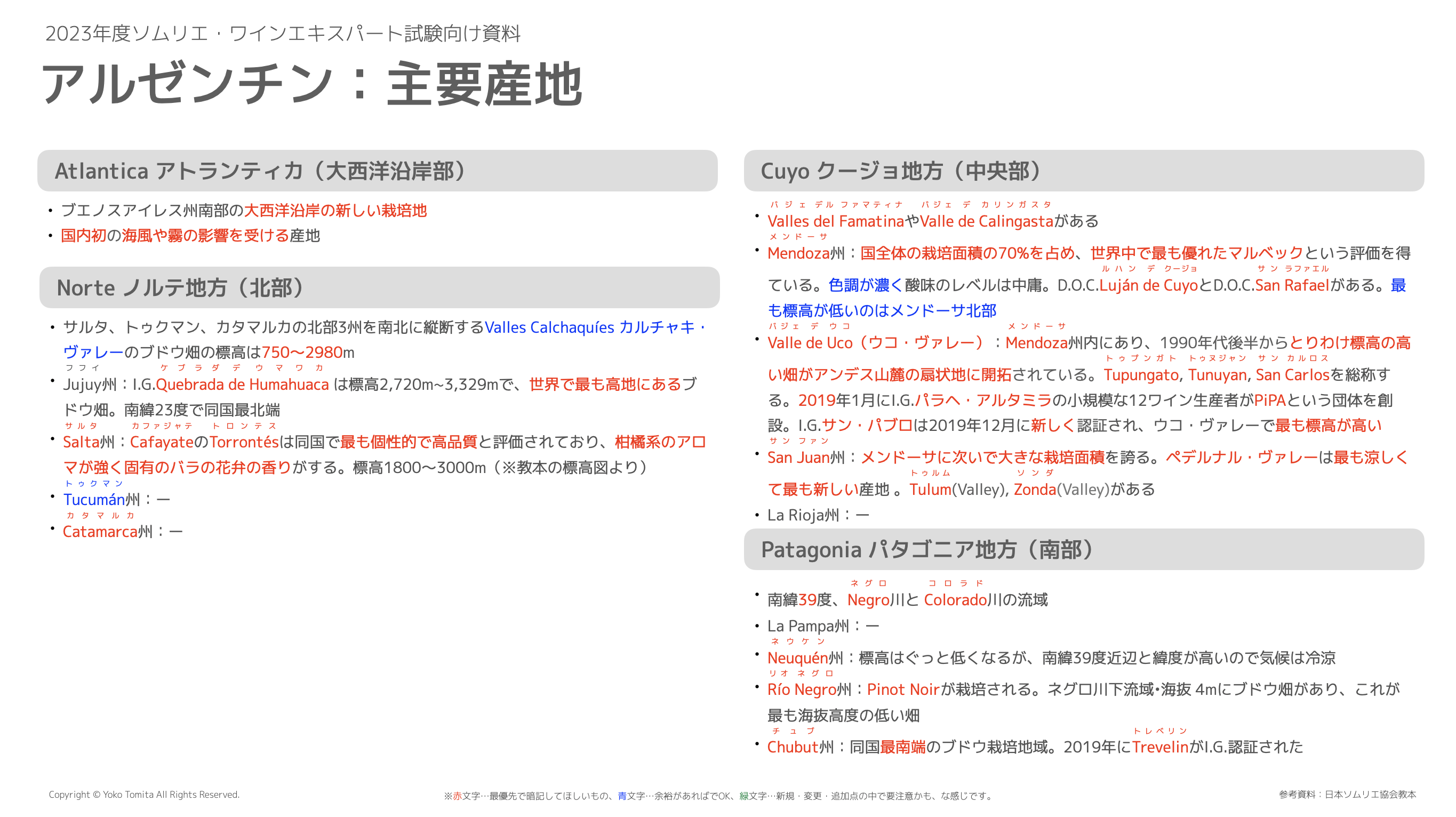The image size is (1456, 817).
Task: Click the title アルゼンチン：主要産地
Action: 311,85
